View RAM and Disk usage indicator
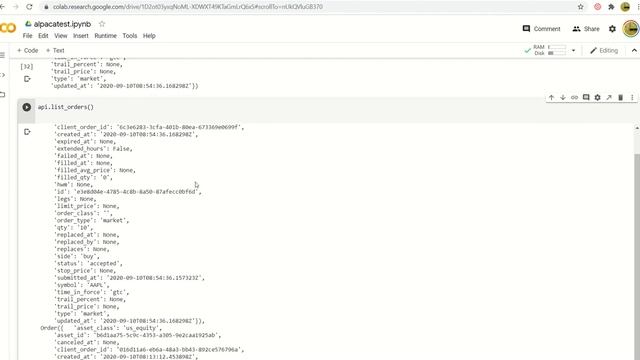This screenshot has width=640, height=360. (545, 50)
